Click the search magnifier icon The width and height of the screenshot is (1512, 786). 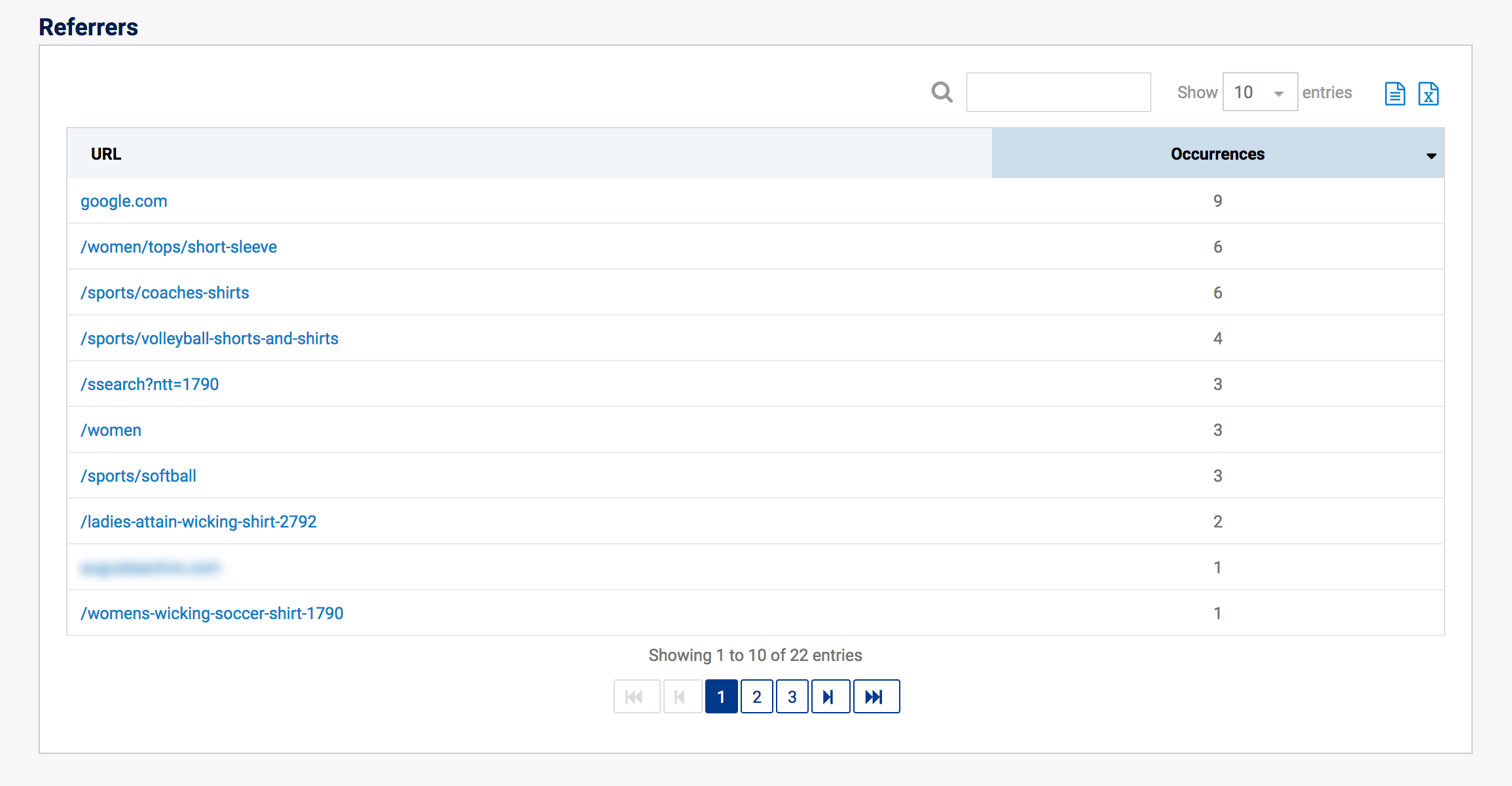[942, 92]
